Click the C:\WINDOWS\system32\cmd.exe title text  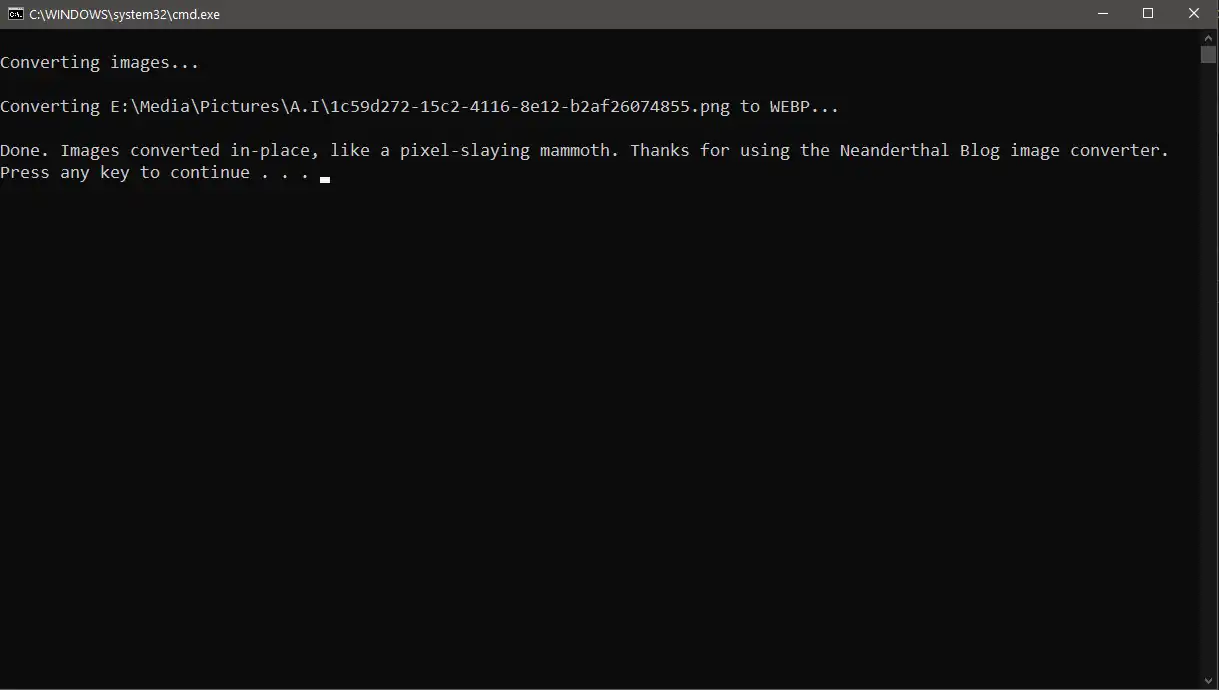tap(124, 14)
